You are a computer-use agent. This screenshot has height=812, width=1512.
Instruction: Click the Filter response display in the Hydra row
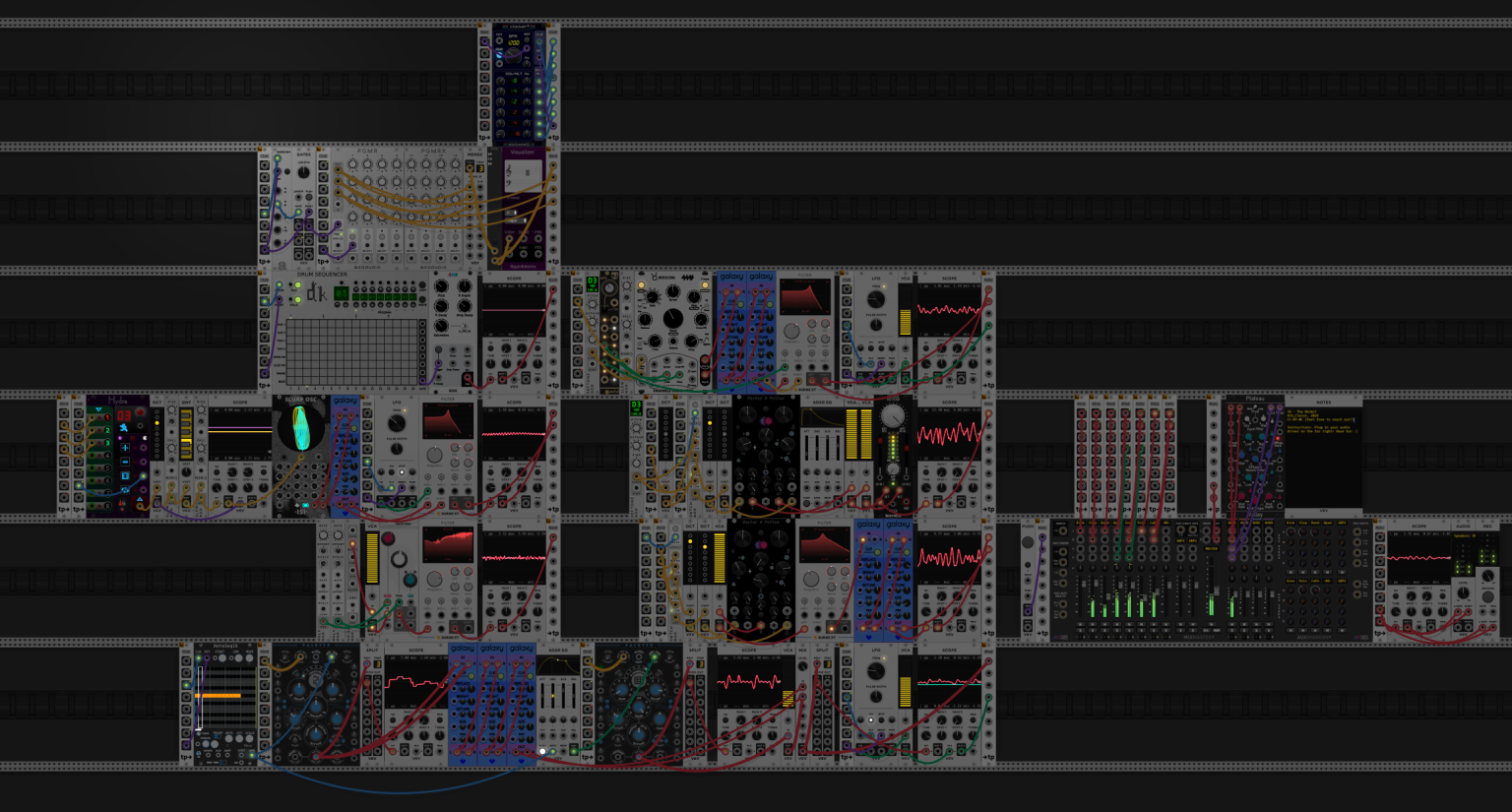point(448,420)
